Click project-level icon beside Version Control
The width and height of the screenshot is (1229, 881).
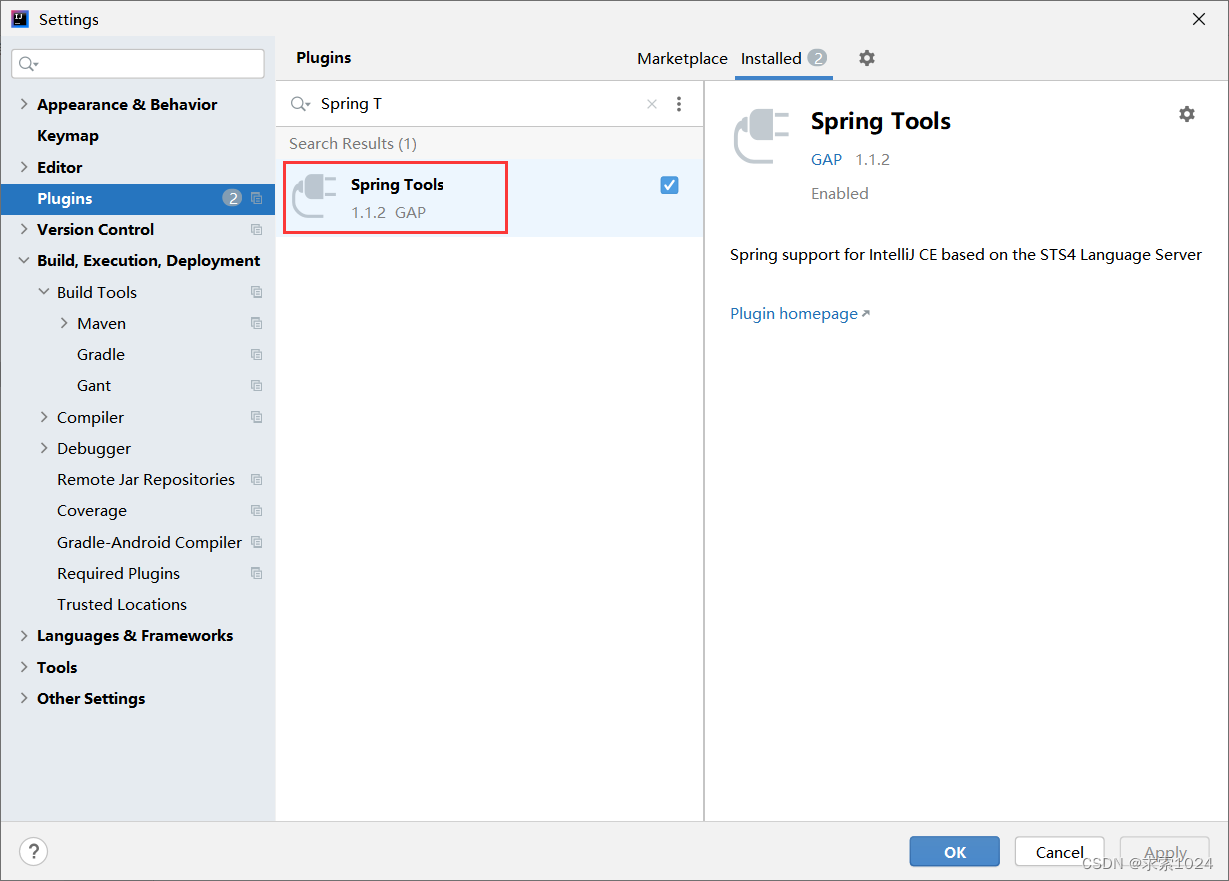257,230
